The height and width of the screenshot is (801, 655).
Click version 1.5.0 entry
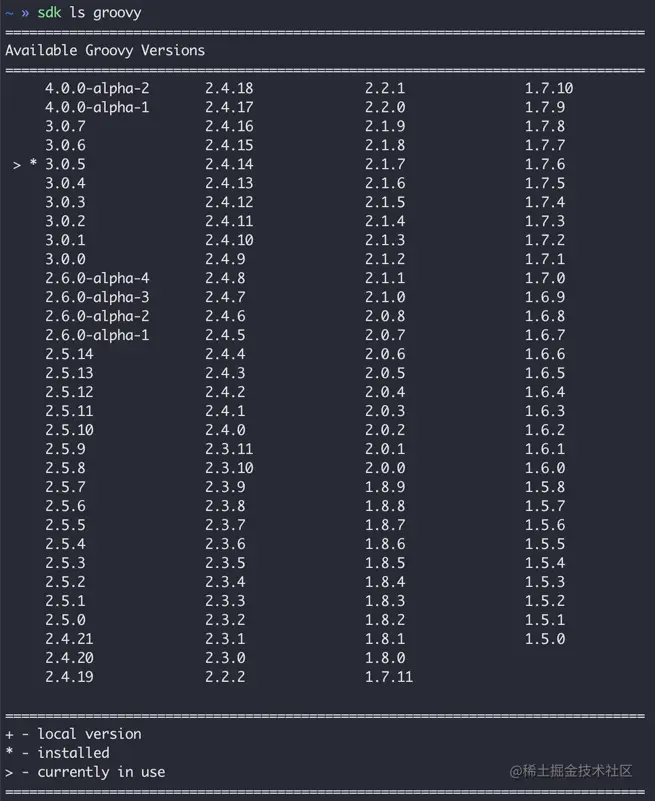(545, 639)
